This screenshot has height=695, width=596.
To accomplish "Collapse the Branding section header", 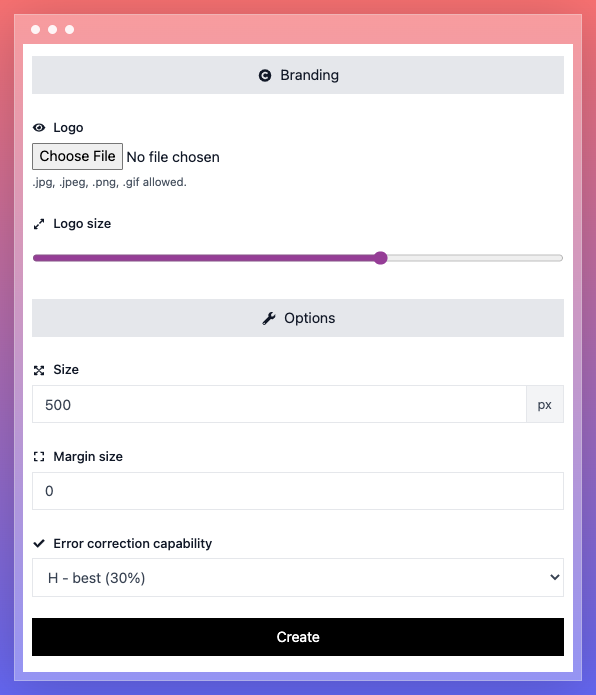I will 298,75.
